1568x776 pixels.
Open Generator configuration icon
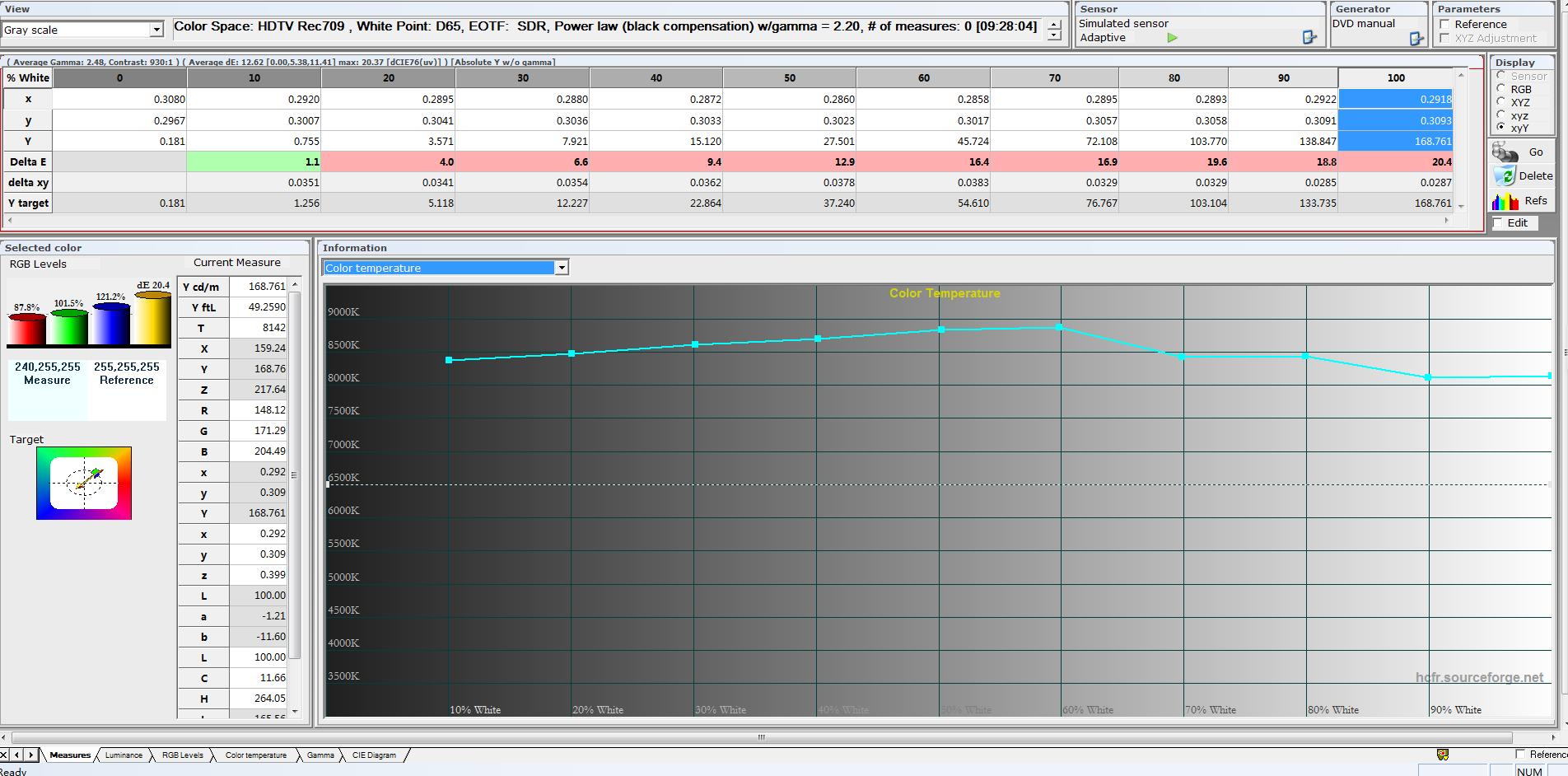[x=1416, y=38]
